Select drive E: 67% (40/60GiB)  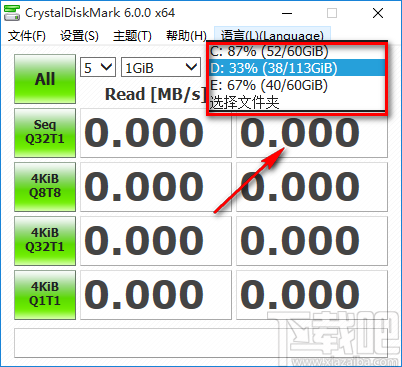click(x=297, y=85)
